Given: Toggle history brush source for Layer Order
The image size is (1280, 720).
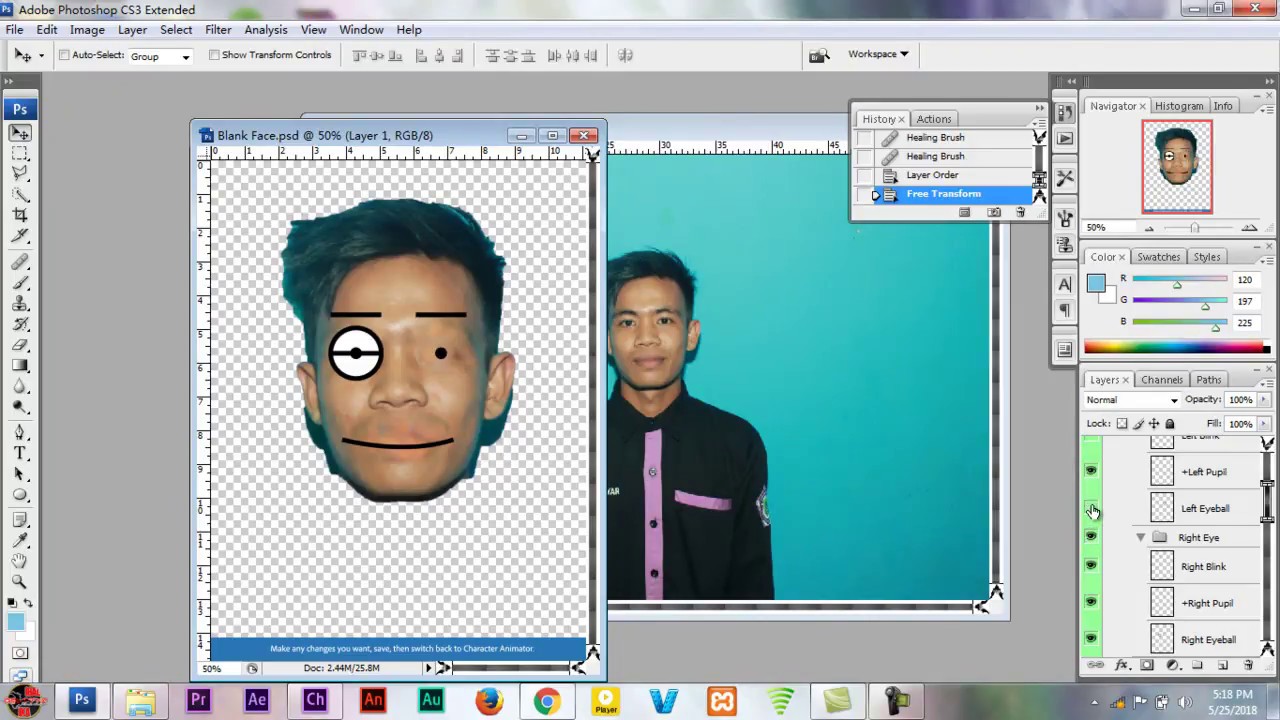Looking at the screenshot, I should 864,175.
